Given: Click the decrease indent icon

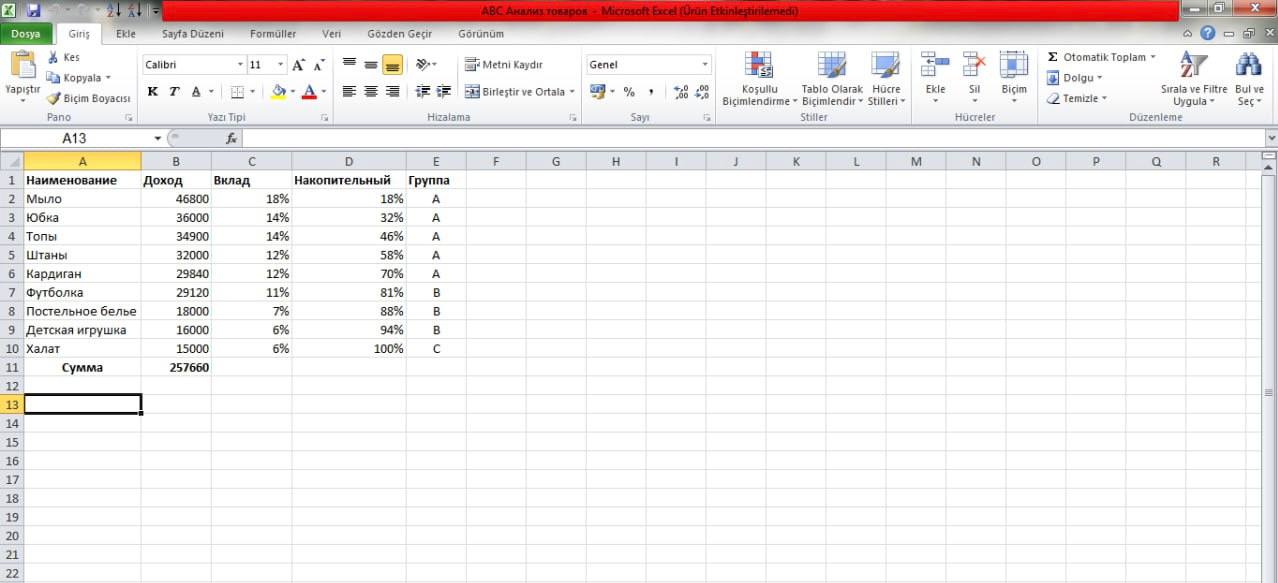Looking at the screenshot, I should [422, 91].
